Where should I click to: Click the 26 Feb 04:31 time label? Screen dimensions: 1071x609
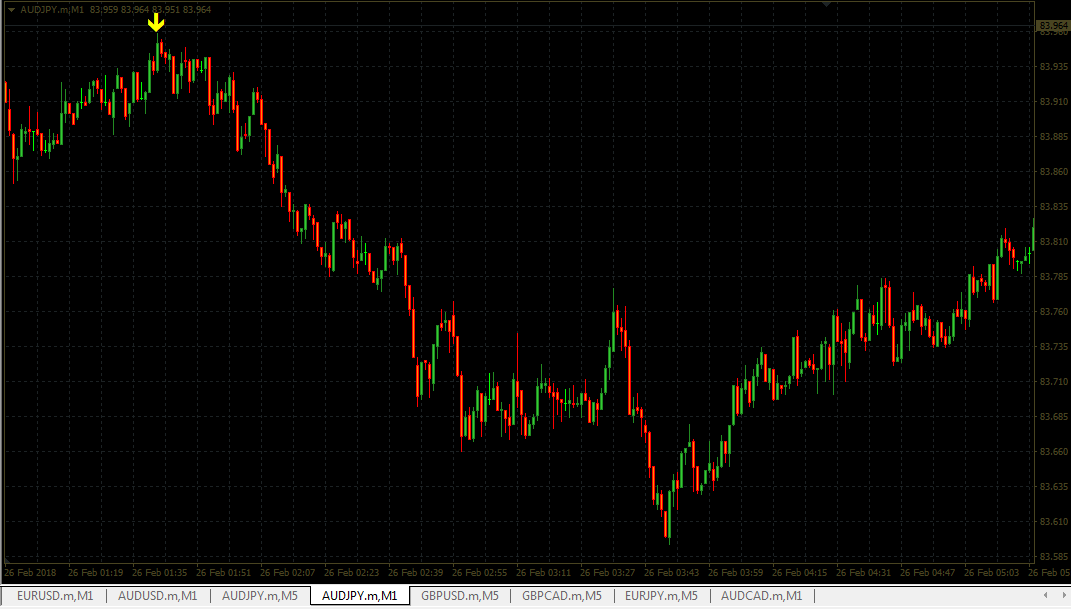pyautogui.click(x=863, y=573)
